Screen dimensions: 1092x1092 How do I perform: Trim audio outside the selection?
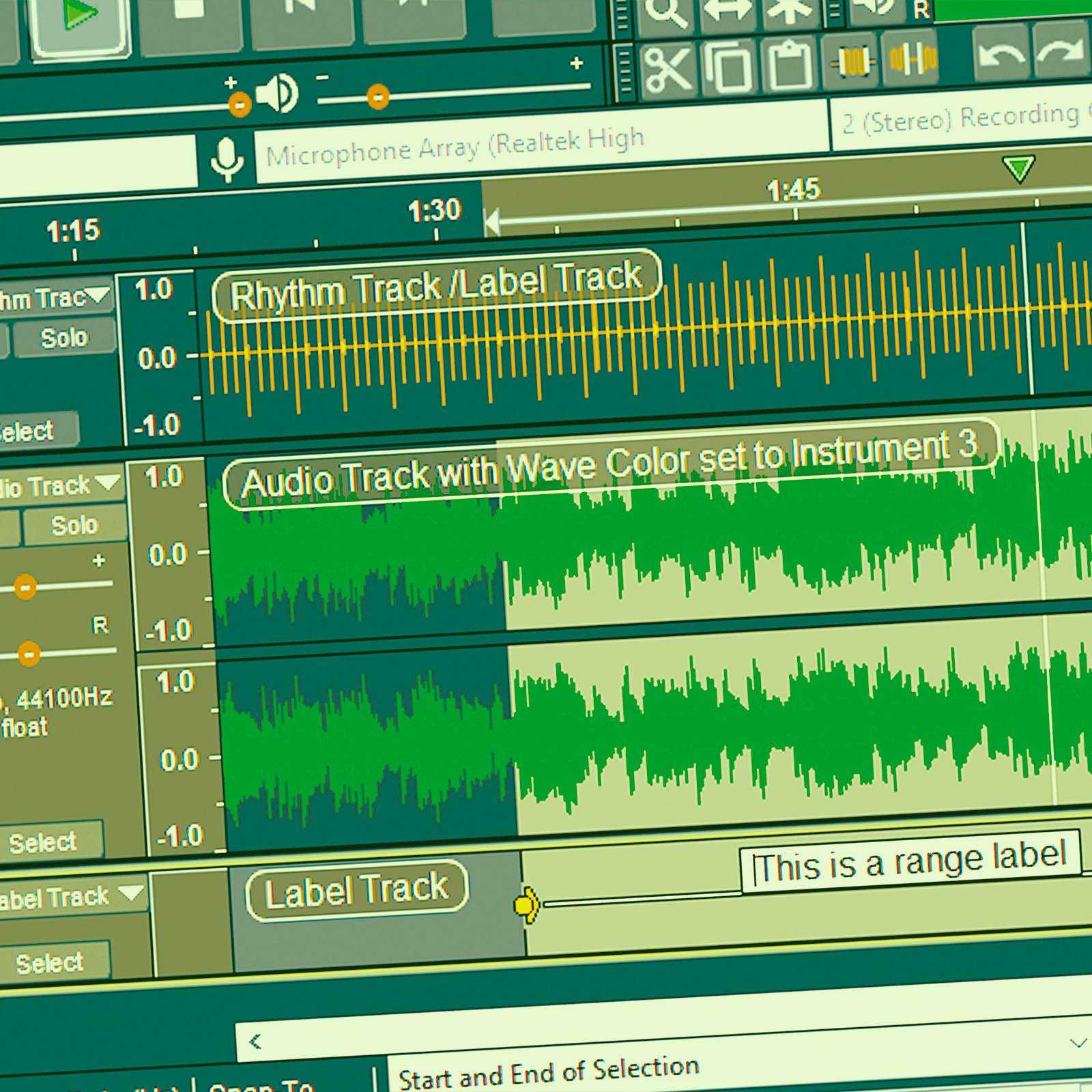852,63
